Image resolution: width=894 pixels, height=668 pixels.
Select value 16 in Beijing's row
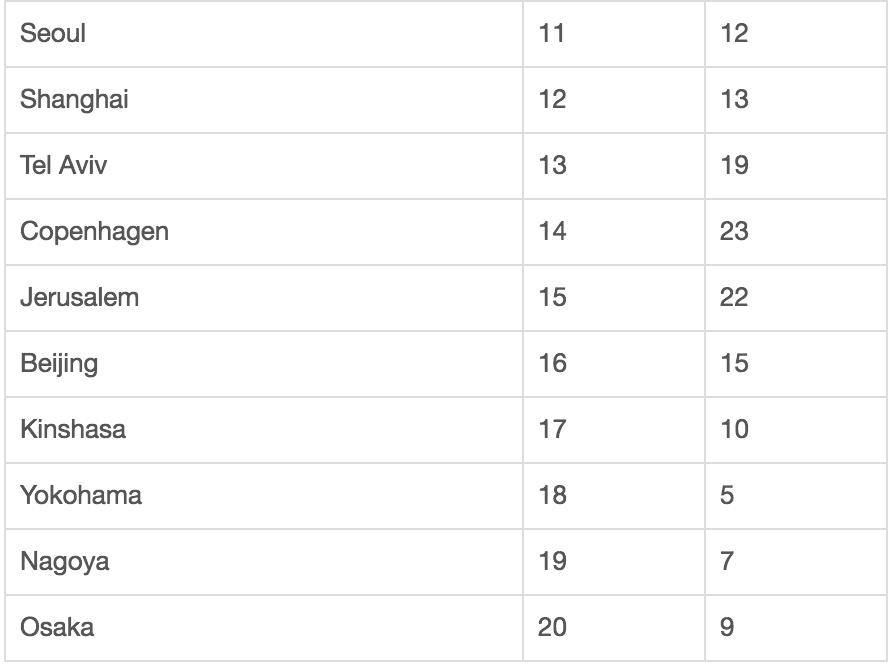[x=552, y=364]
